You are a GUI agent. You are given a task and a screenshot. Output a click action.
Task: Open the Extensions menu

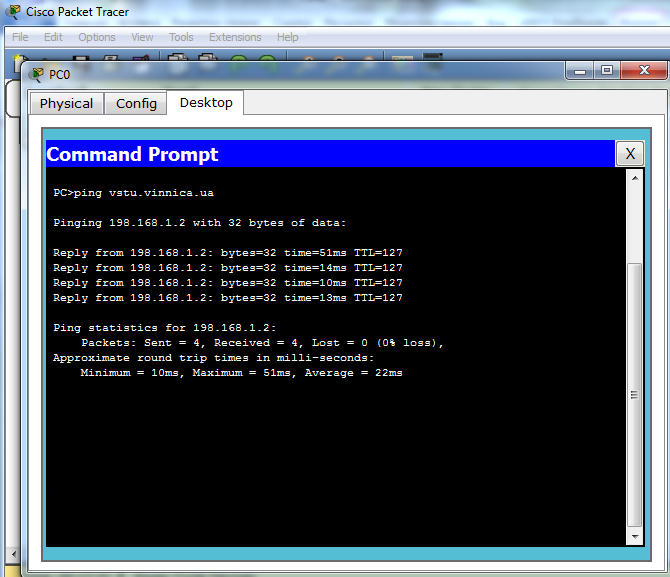click(x=235, y=37)
